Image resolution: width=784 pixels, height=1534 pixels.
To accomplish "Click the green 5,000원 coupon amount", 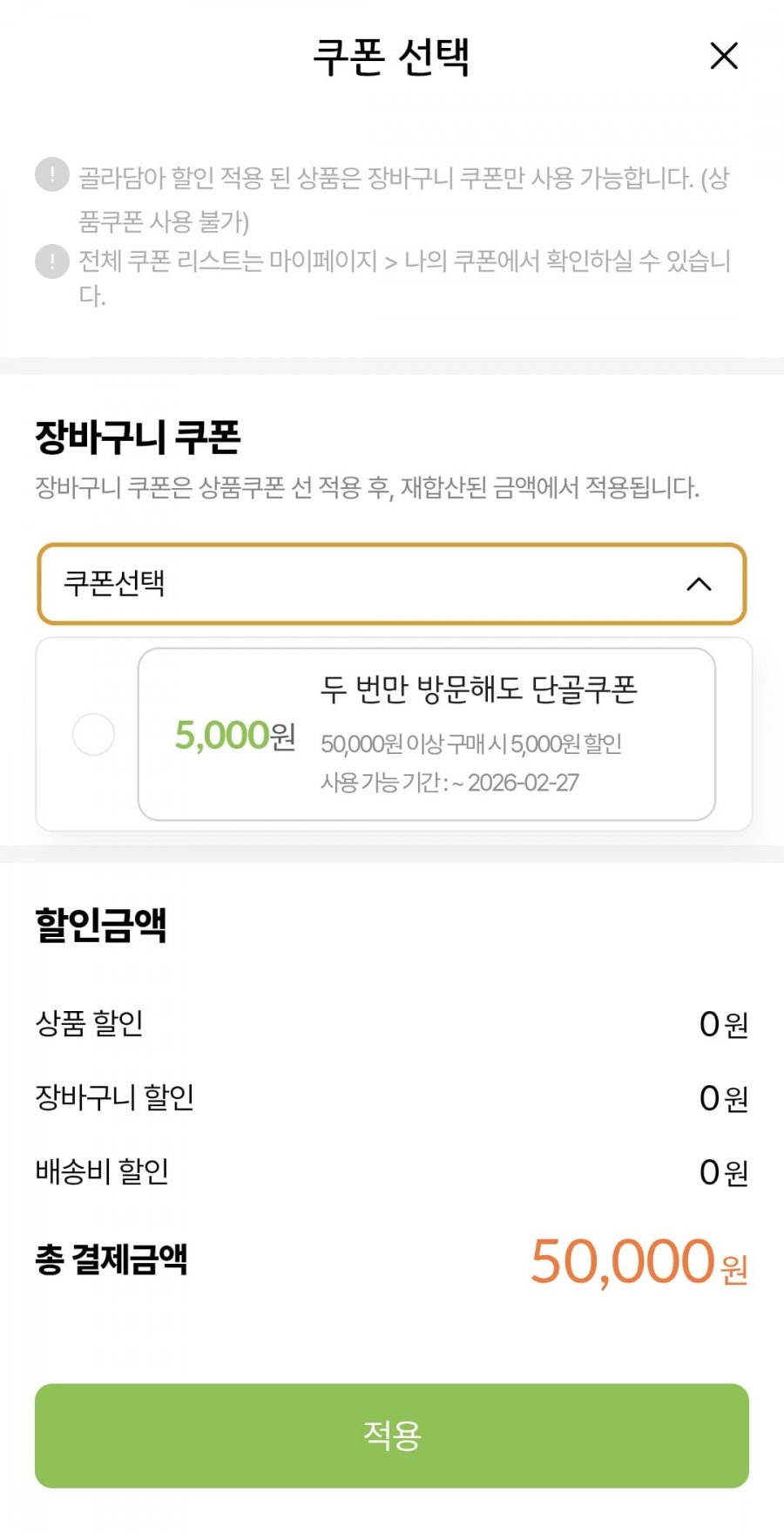I will pyautogui.click(x=235, y=736).
